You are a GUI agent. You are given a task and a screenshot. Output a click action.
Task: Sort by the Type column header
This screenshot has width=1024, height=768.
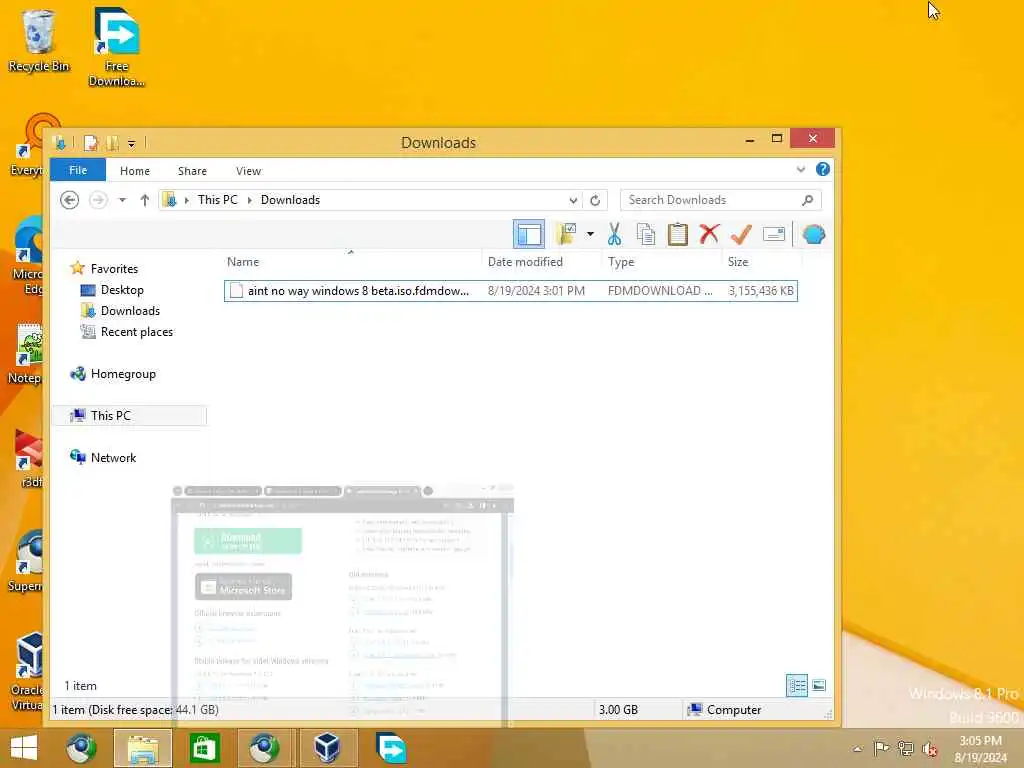621,262
